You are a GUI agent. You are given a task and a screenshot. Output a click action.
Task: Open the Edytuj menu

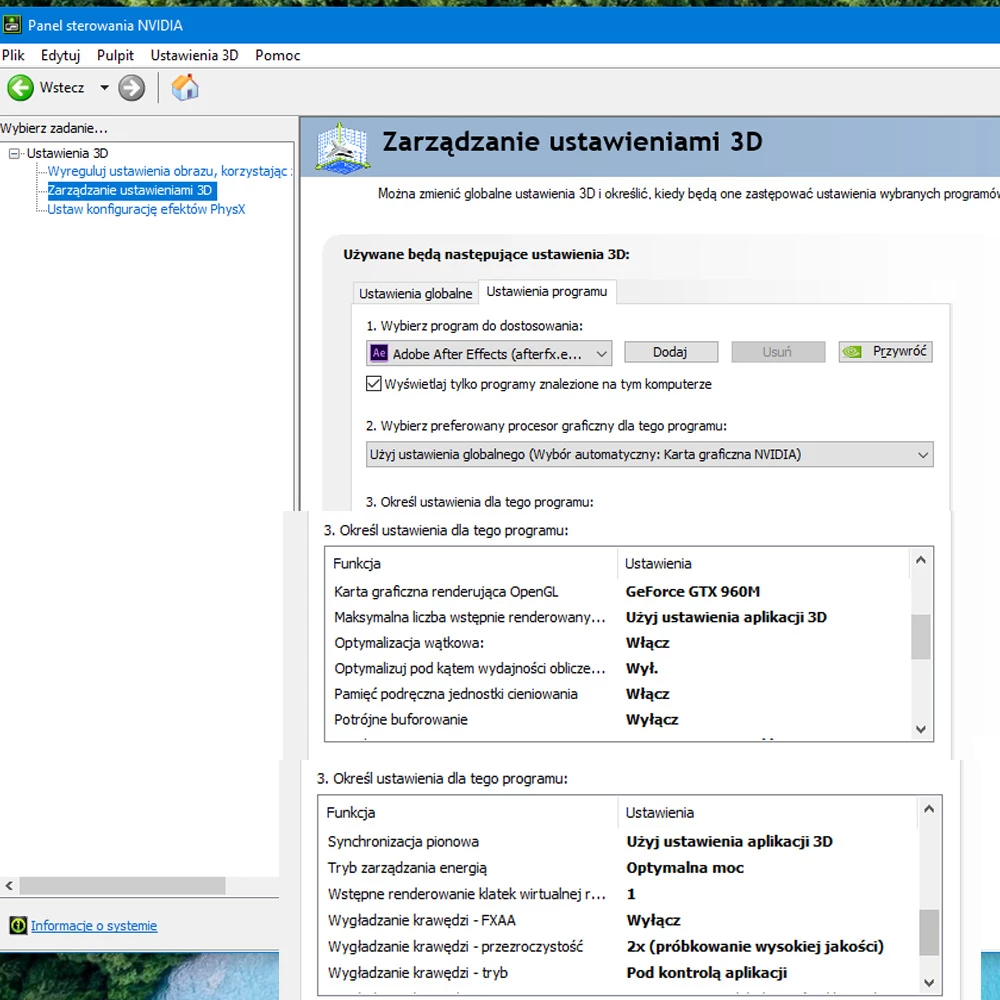pyautogui.click(x=61, y=55)
